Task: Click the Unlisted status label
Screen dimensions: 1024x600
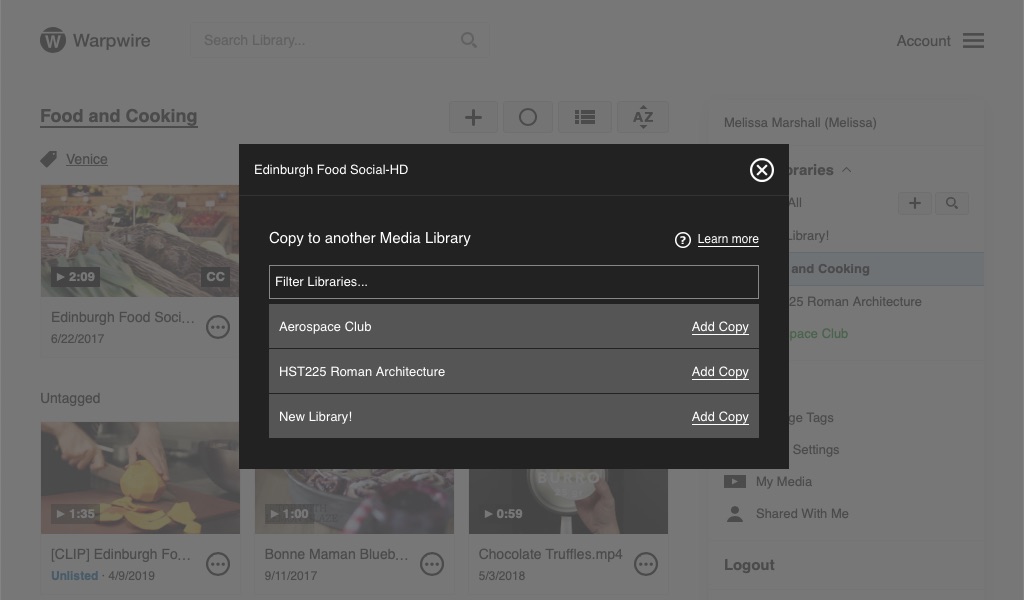Action: [74, 576]
